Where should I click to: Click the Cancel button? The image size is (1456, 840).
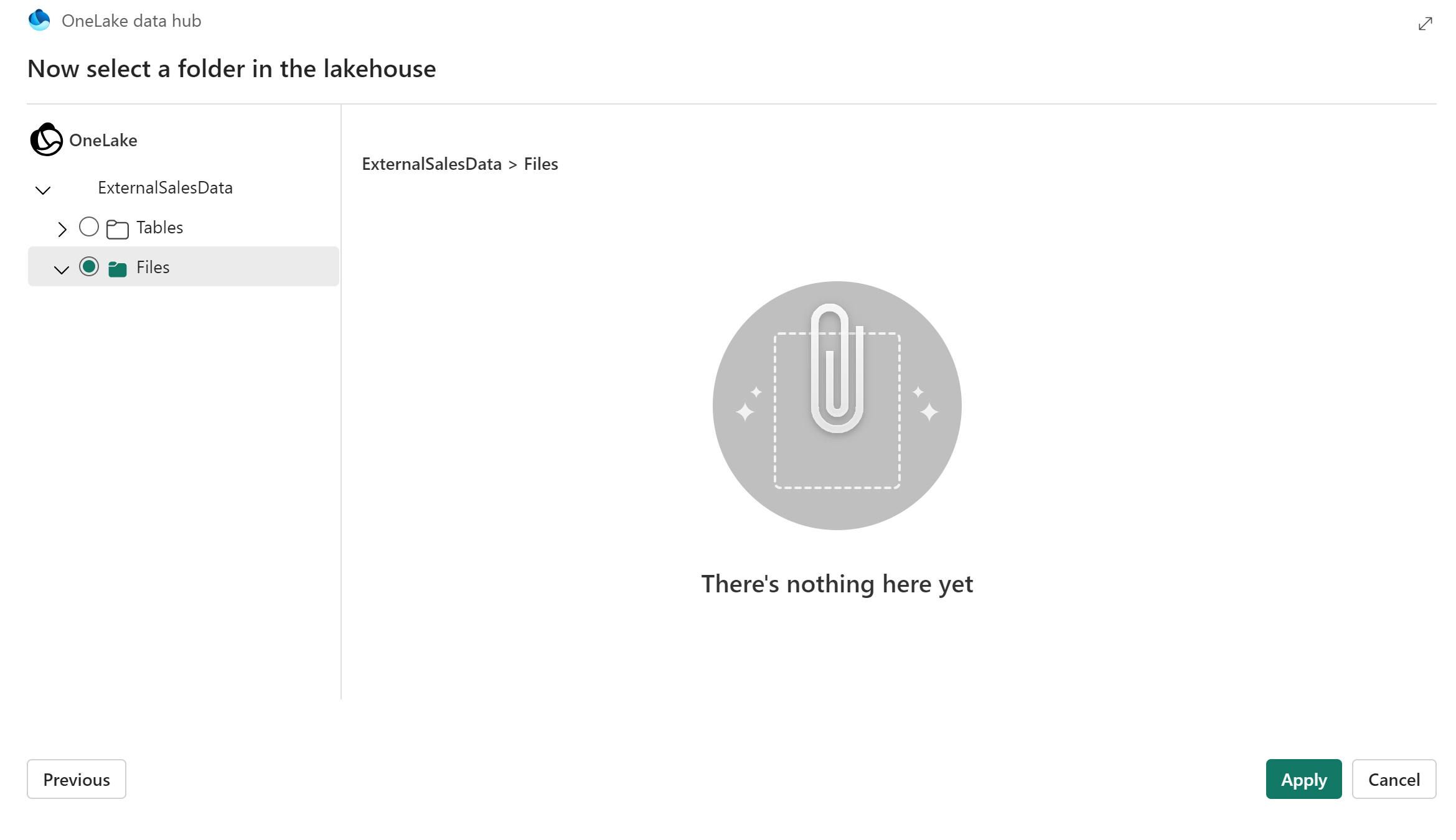point(1394,779)
